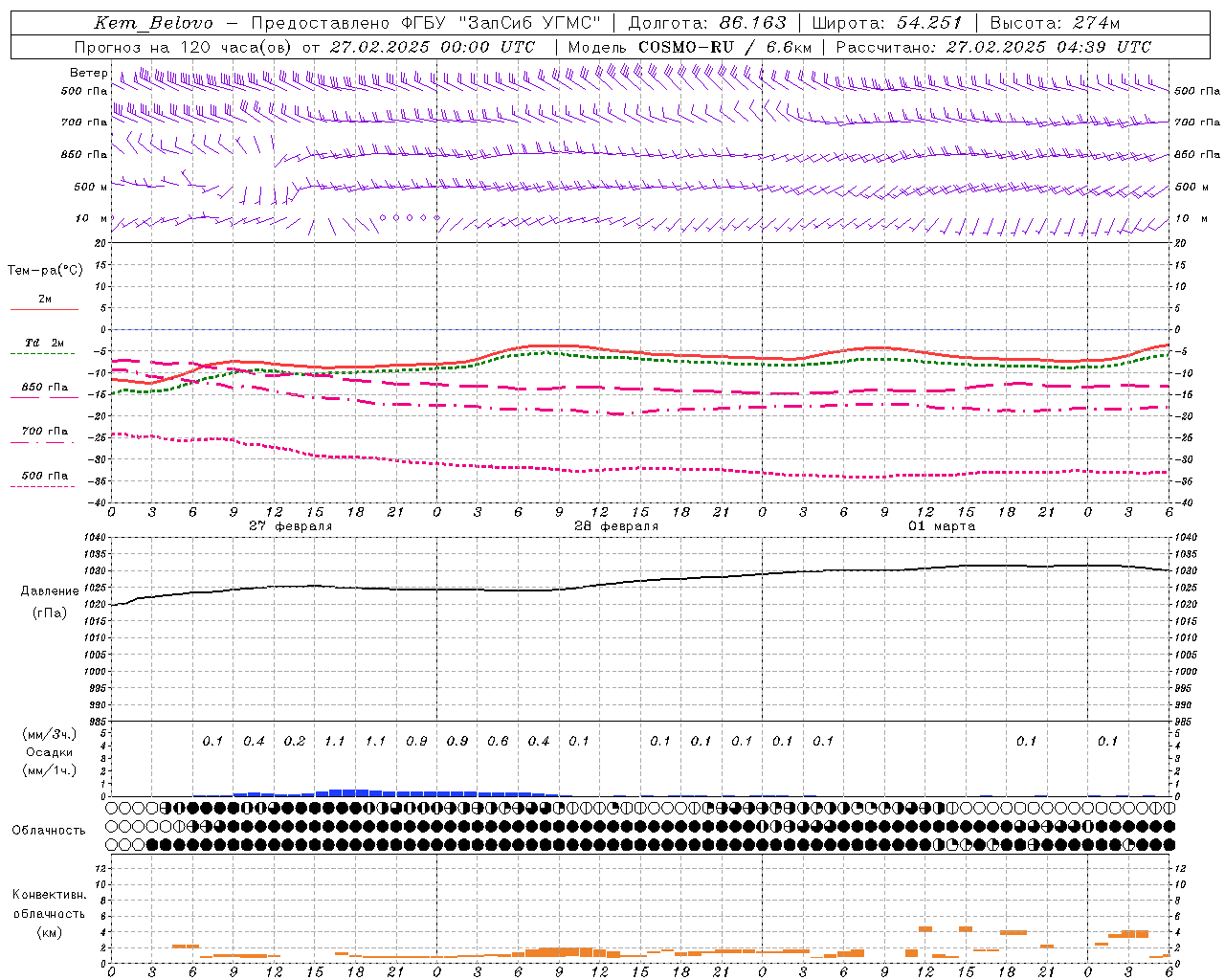Click the Облачность cloud cover label

(49, 830)
